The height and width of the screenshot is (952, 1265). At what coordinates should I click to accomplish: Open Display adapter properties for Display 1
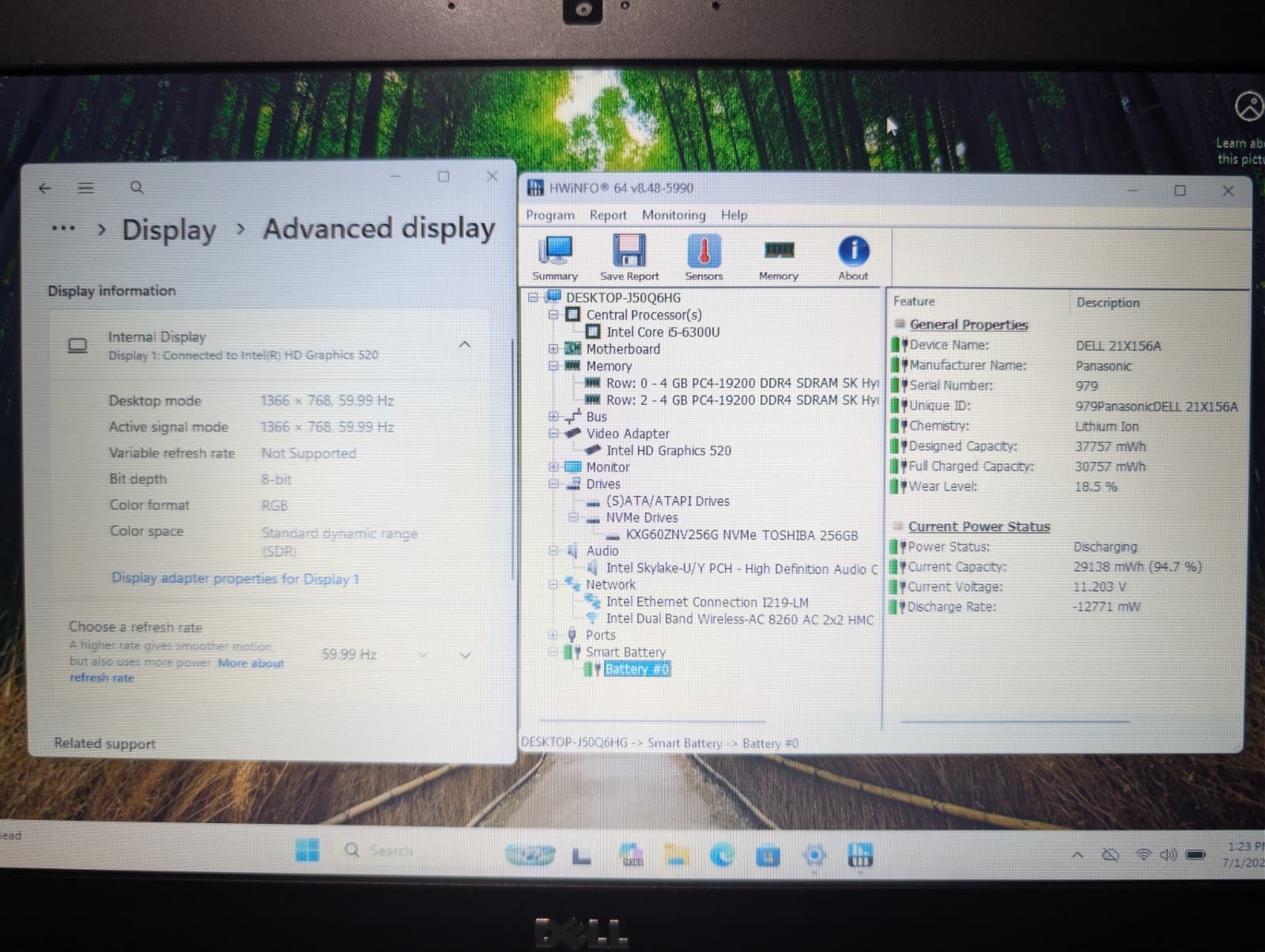(x=235, y=579)
